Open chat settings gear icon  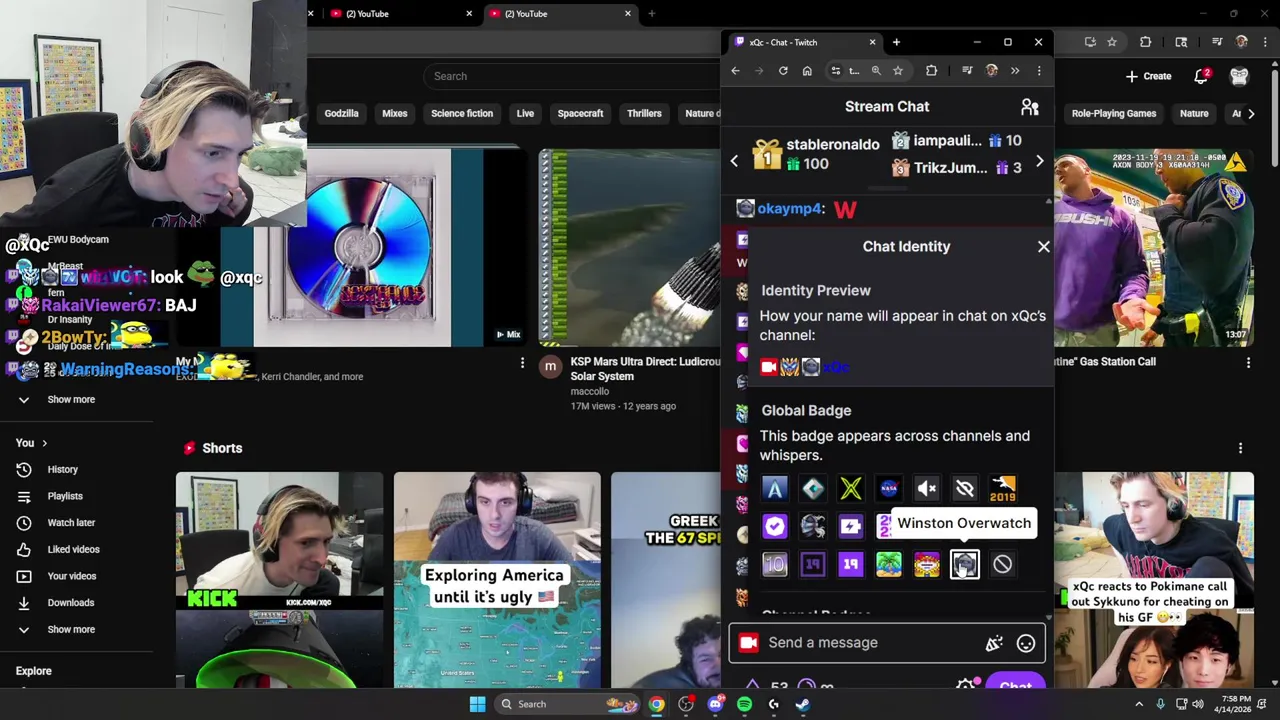[965, 685]
